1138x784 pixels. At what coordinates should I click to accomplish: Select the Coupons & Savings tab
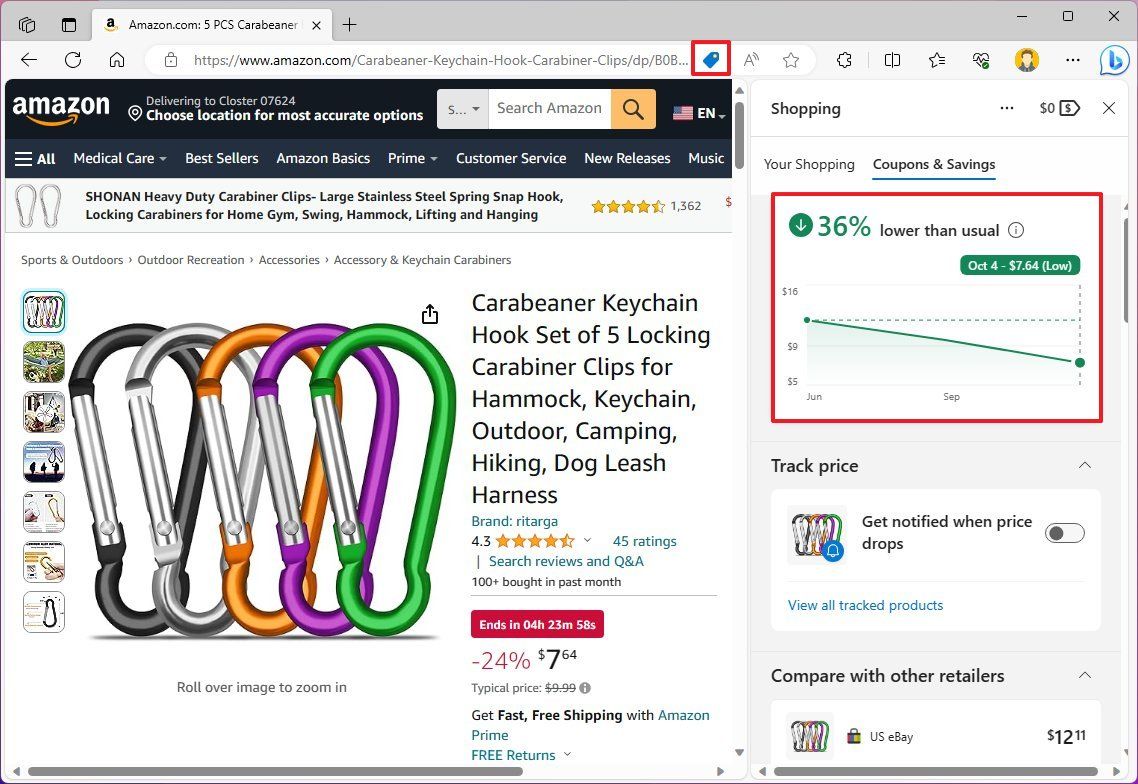933,164
